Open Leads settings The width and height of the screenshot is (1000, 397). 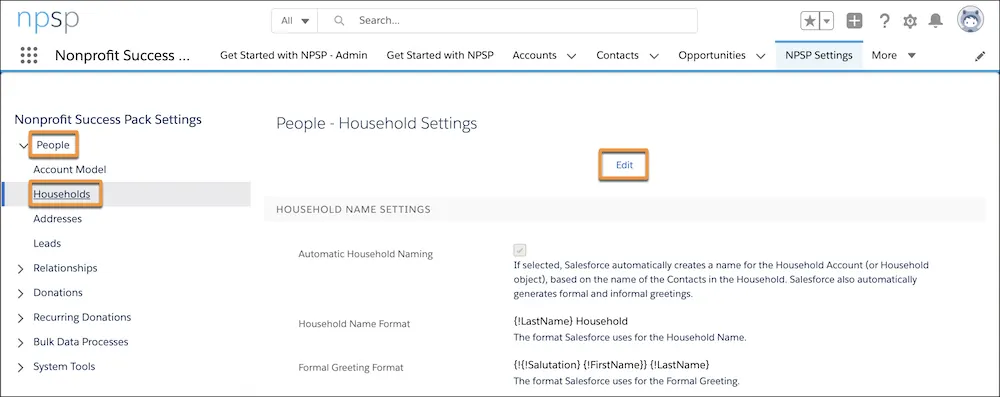[x=47, y=243]
